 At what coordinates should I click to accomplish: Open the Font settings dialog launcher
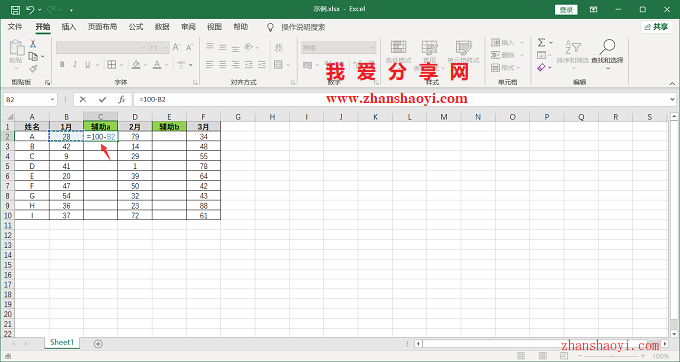[x=195, y=82]
